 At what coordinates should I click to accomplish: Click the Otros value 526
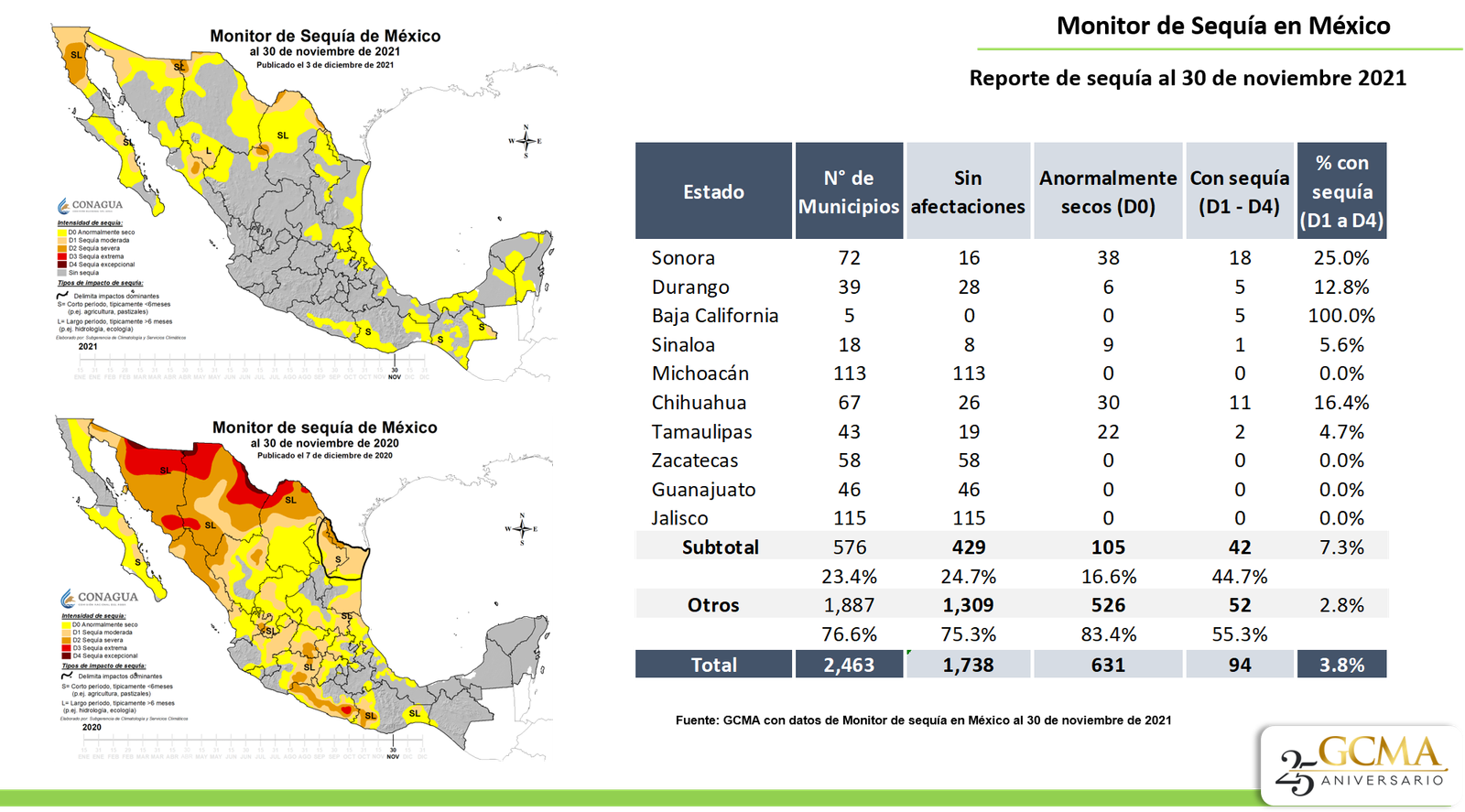[1108, 605]
